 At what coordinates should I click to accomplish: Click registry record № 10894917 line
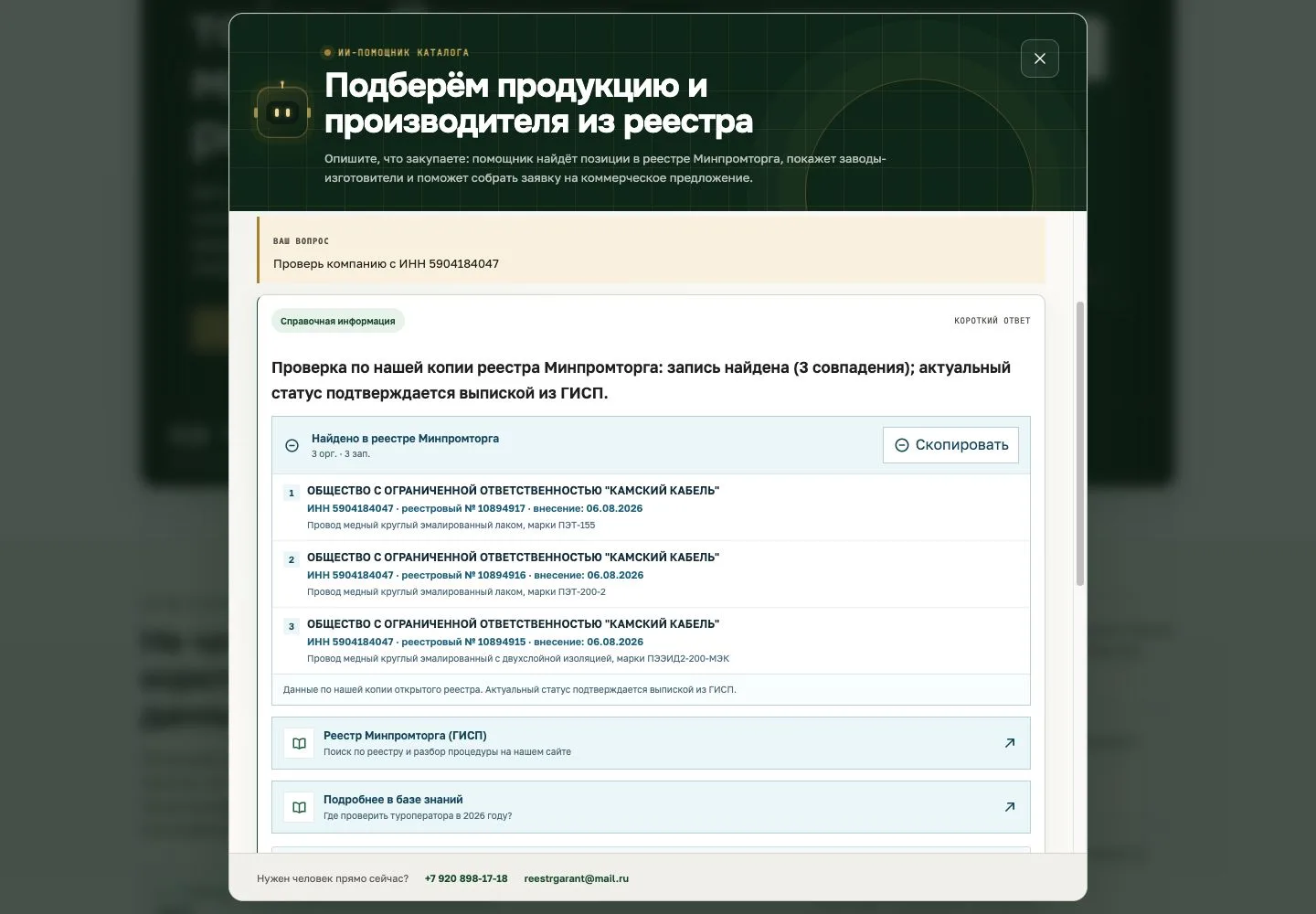click(474, 508)
